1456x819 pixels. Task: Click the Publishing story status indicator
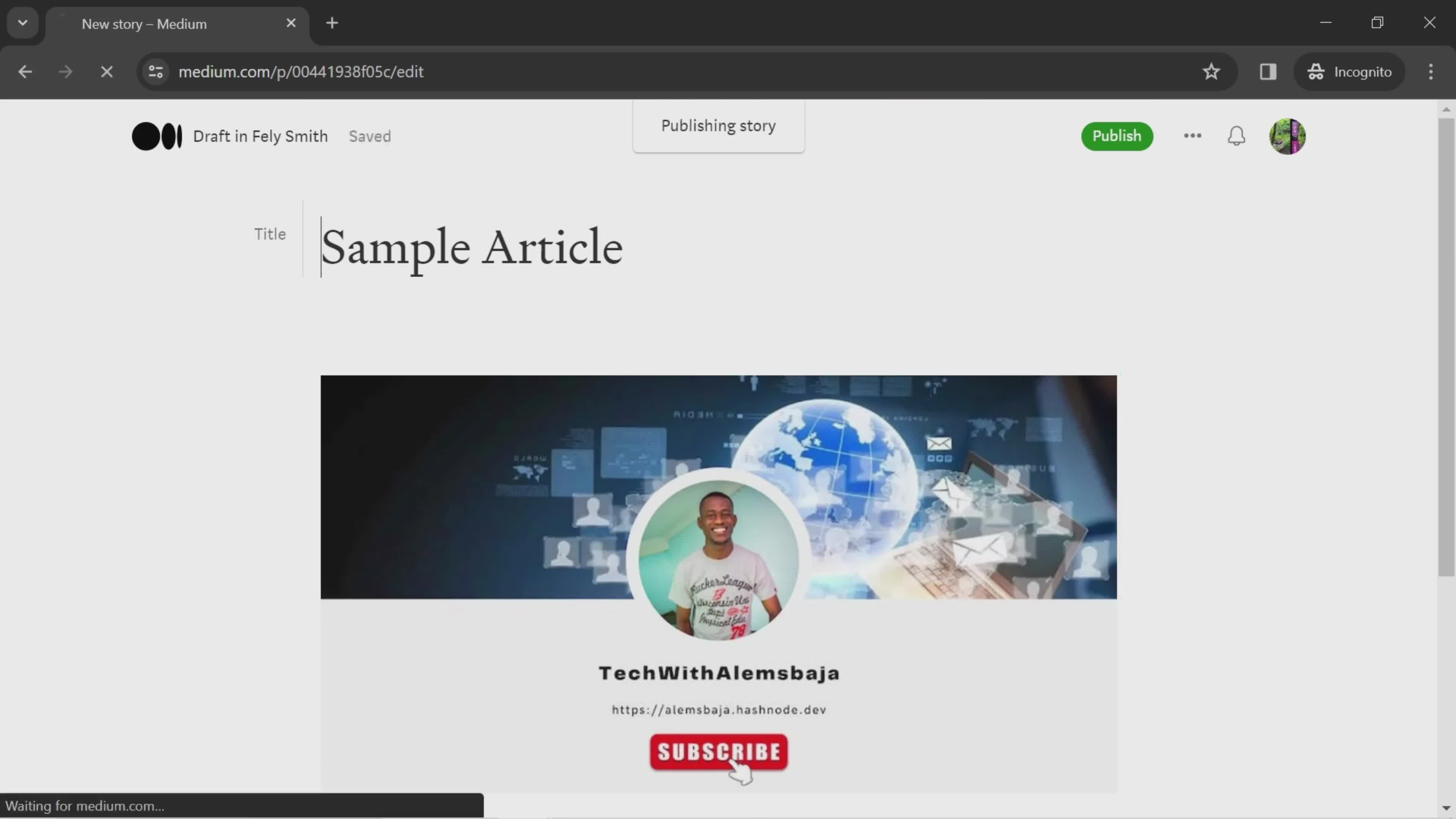[718, 125]
